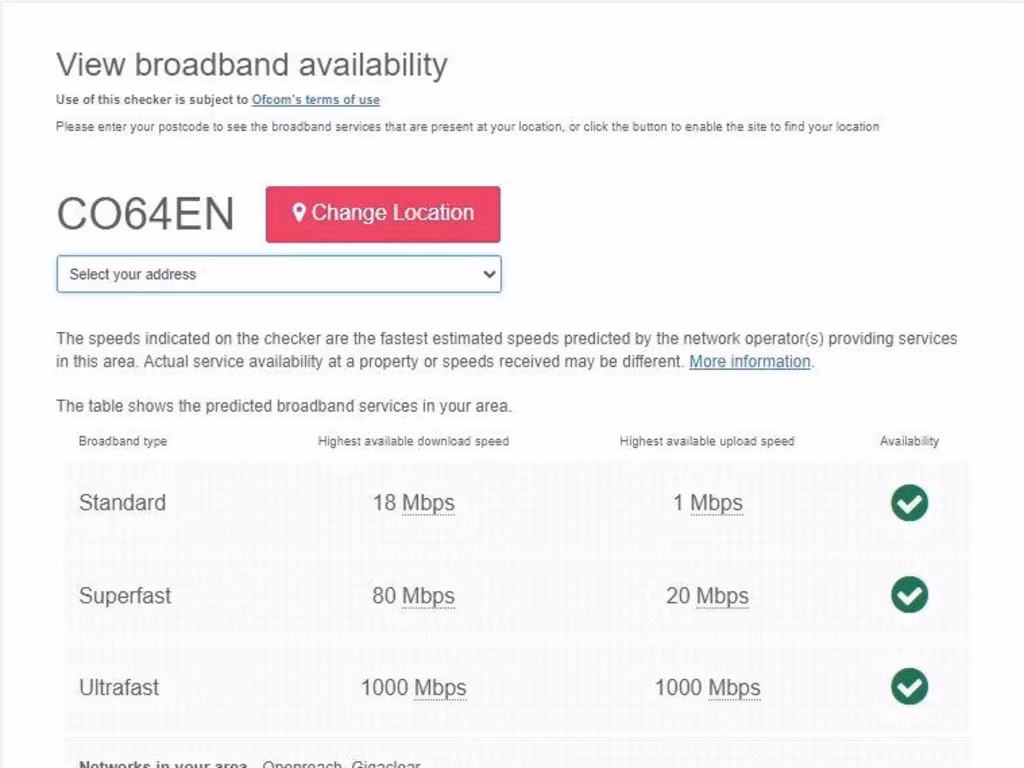Click the Superfast availability checkmark icon

point(909,595)
